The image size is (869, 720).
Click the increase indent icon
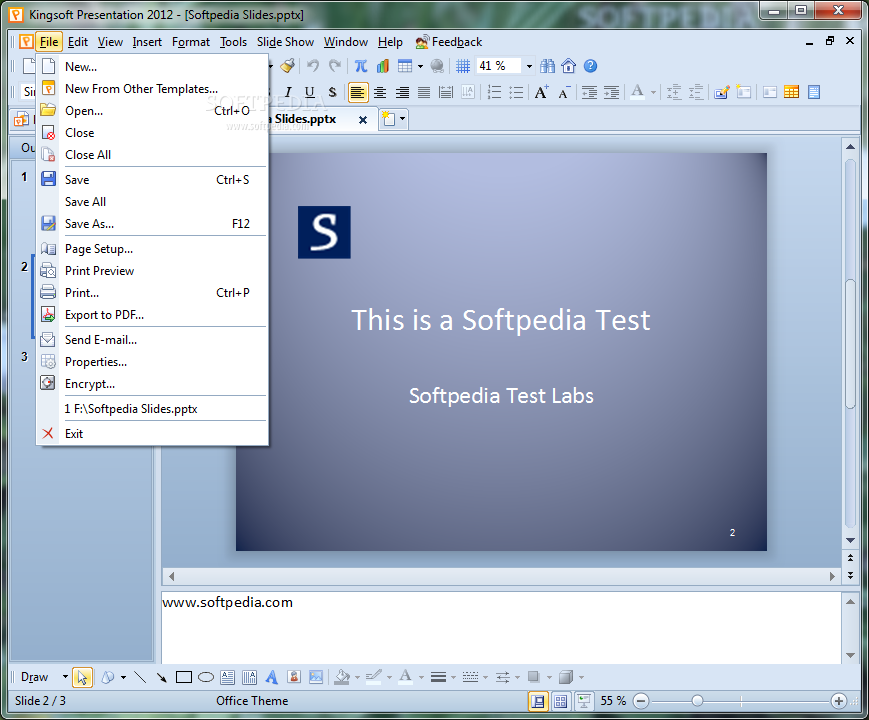611,92
